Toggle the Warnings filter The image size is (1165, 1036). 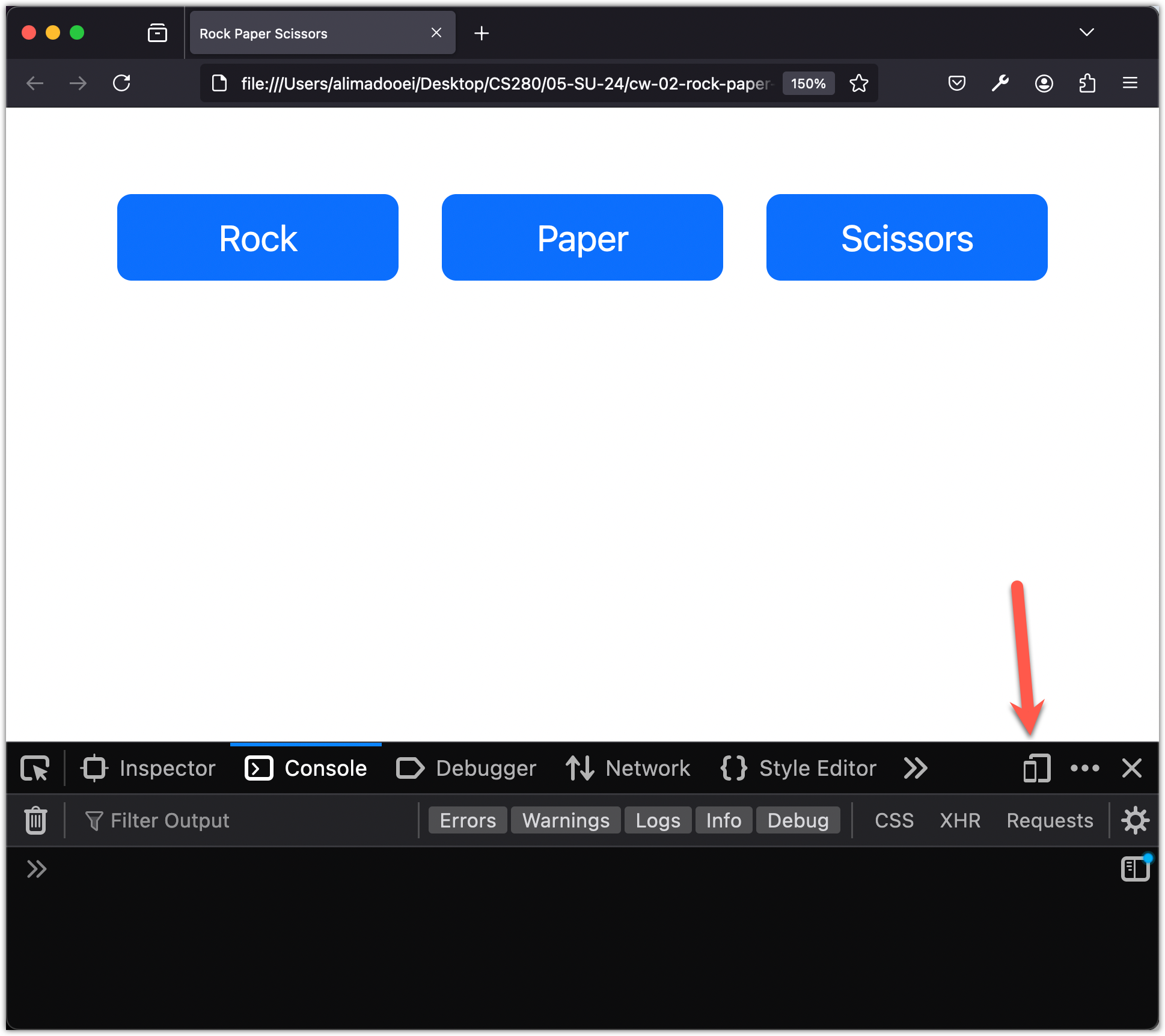(x=566, y=820)
